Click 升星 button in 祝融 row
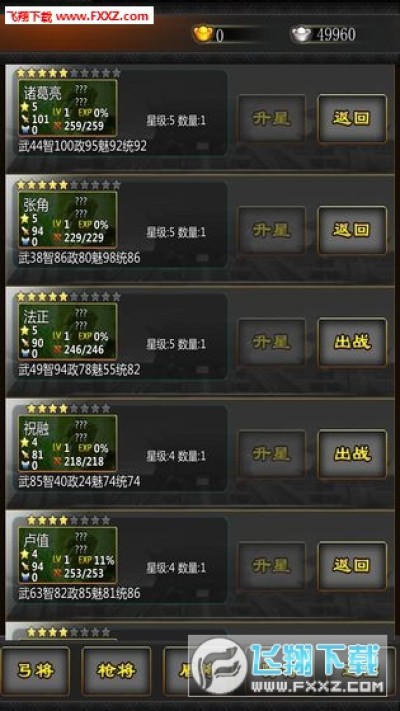Screen dimensions: 400x711 tap(272, 454)
